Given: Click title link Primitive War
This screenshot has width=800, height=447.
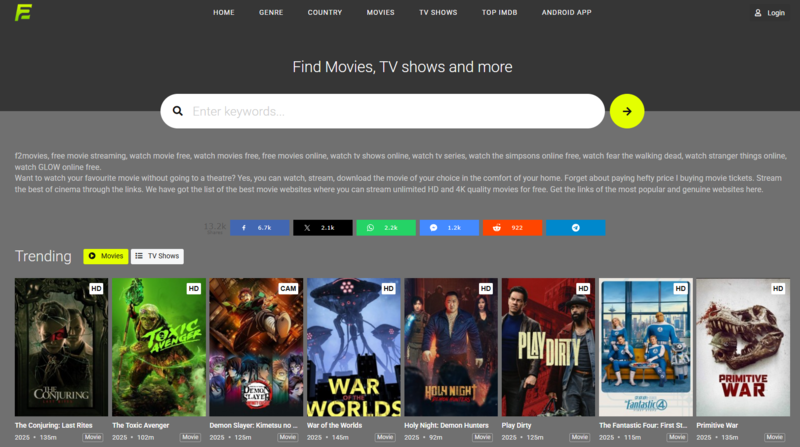Looking at the screenshot, I should 717,425.
